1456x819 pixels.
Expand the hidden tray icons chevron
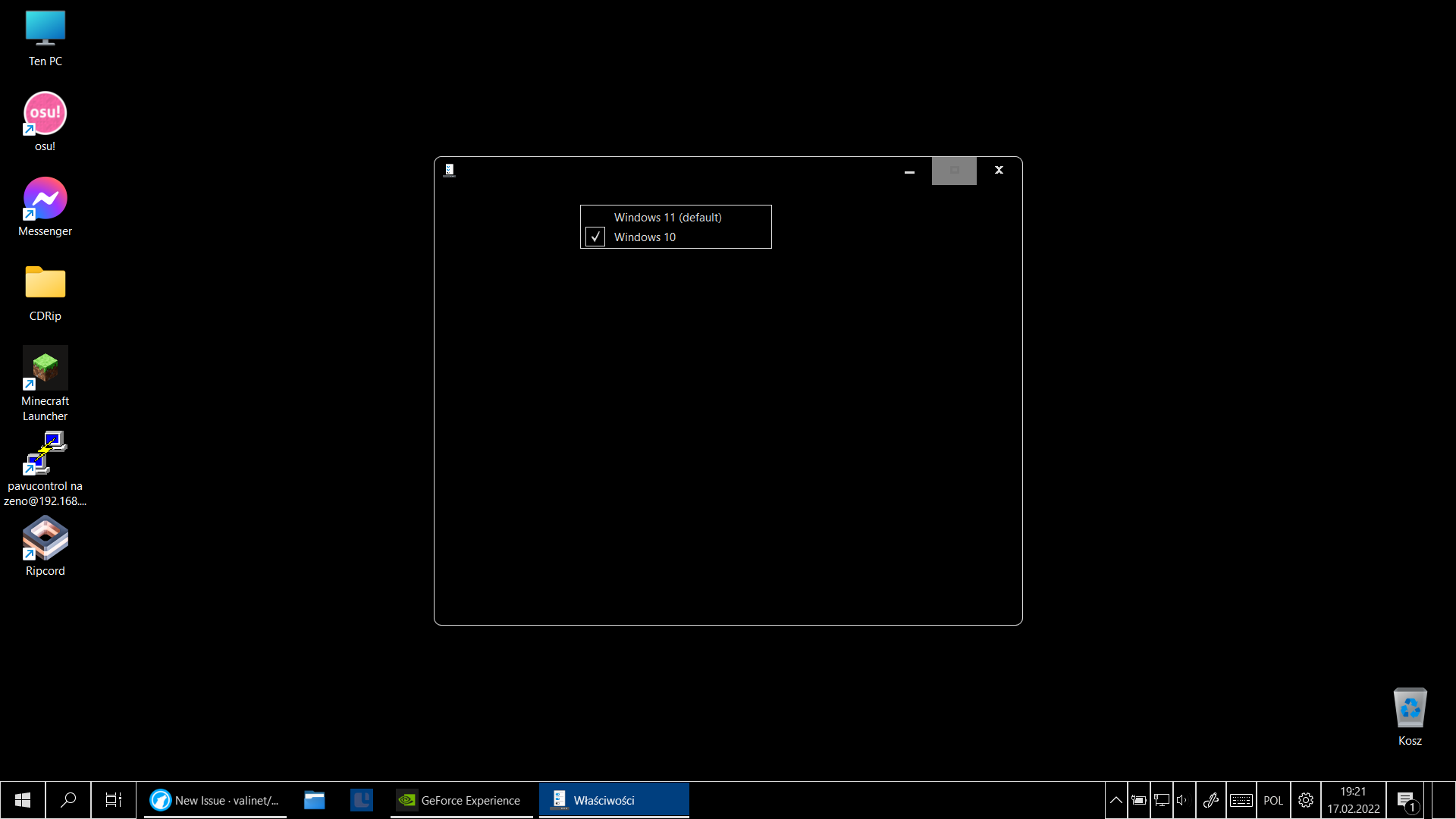(1116, 800)
